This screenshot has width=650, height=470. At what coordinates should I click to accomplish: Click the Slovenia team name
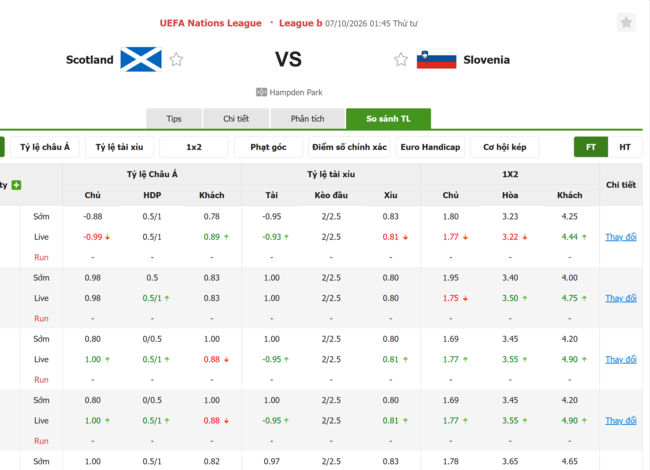(x=486, y=60)
